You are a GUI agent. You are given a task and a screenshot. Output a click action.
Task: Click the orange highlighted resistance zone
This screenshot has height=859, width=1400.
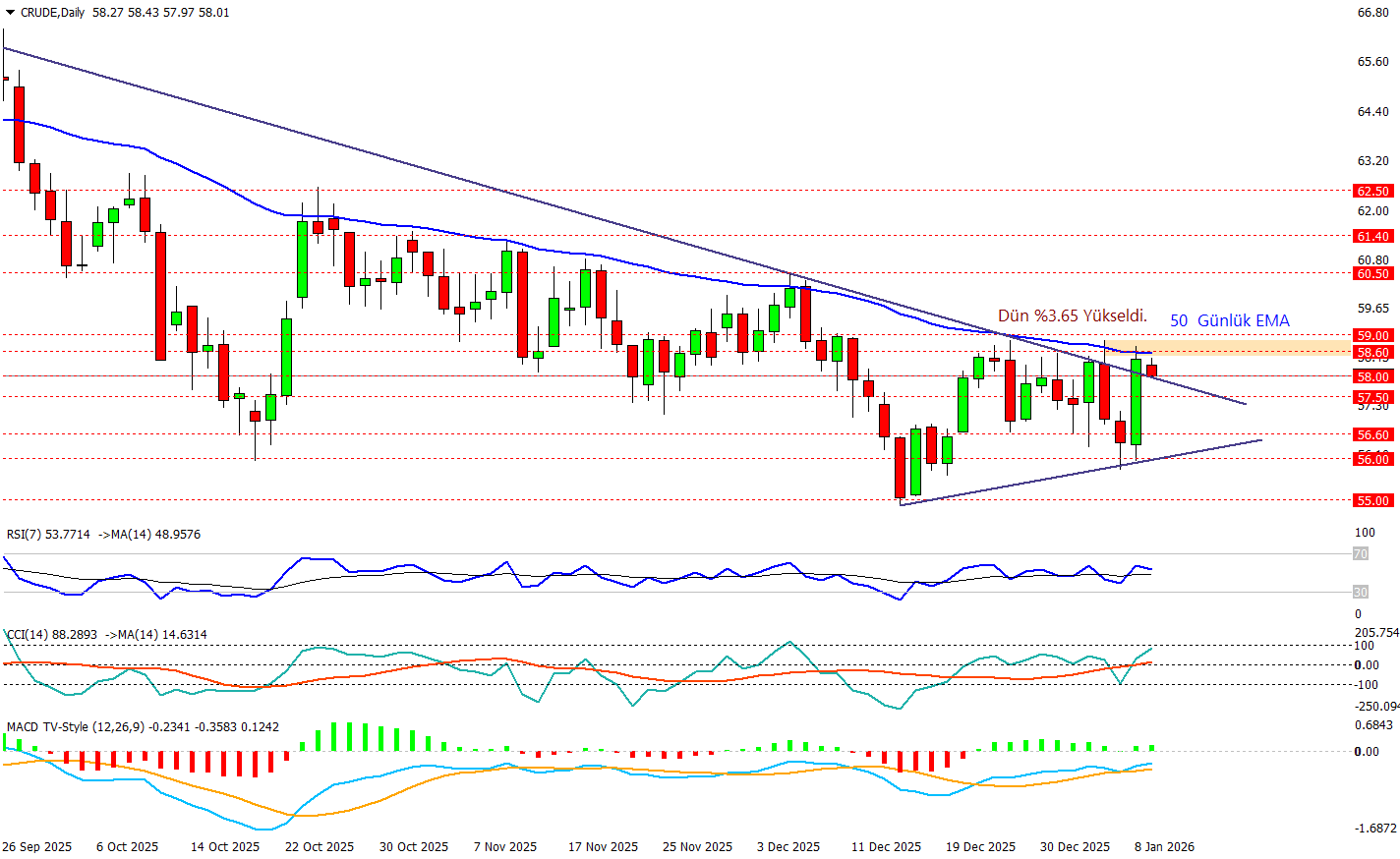[x=1249, y=347]
